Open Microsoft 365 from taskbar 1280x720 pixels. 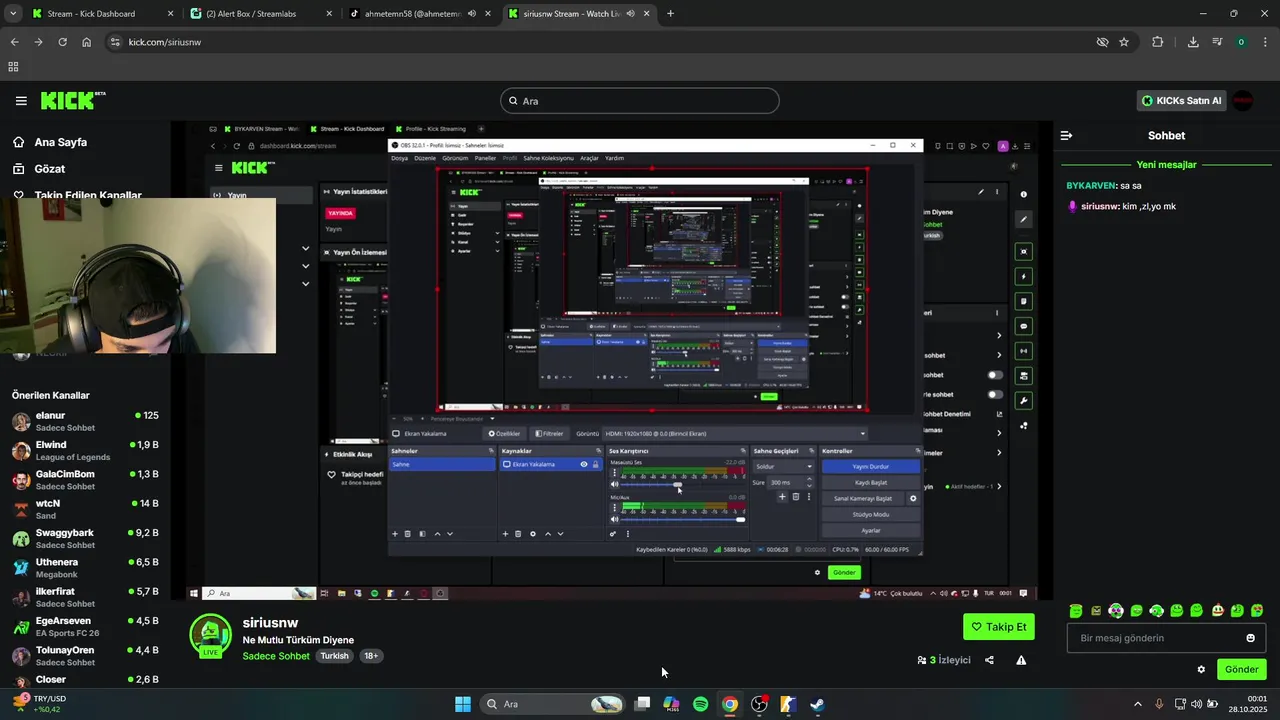click(672, 704)
